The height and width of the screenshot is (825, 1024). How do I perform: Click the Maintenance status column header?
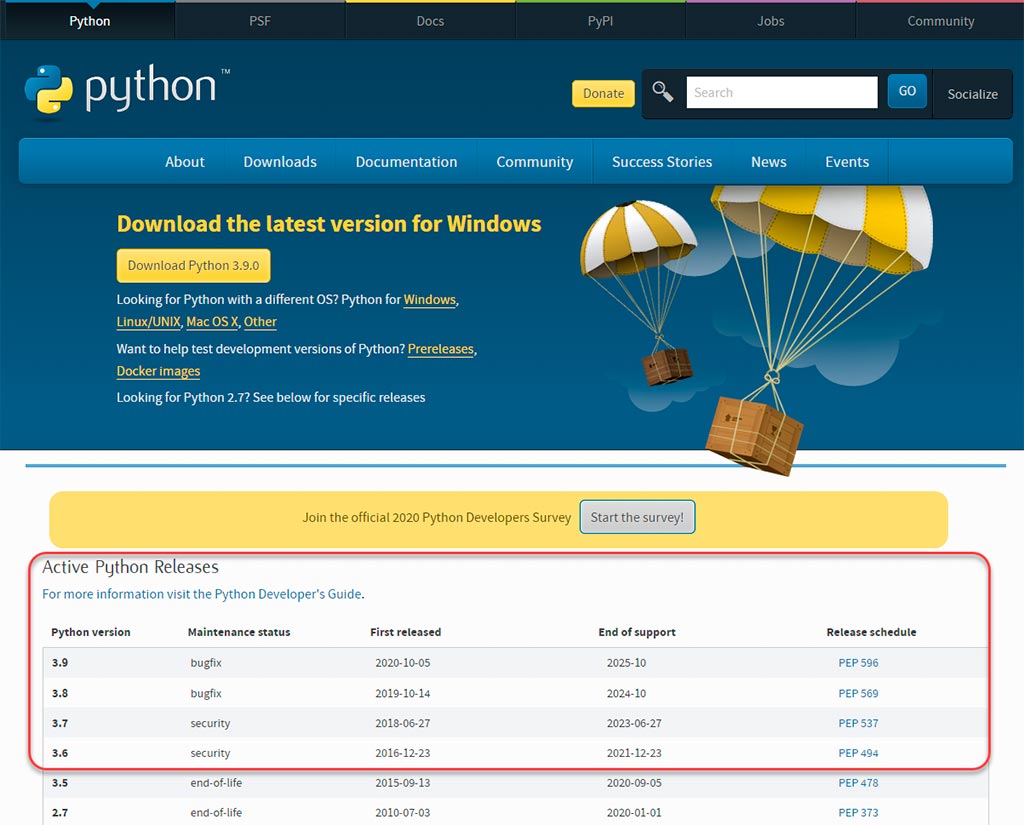239,632
